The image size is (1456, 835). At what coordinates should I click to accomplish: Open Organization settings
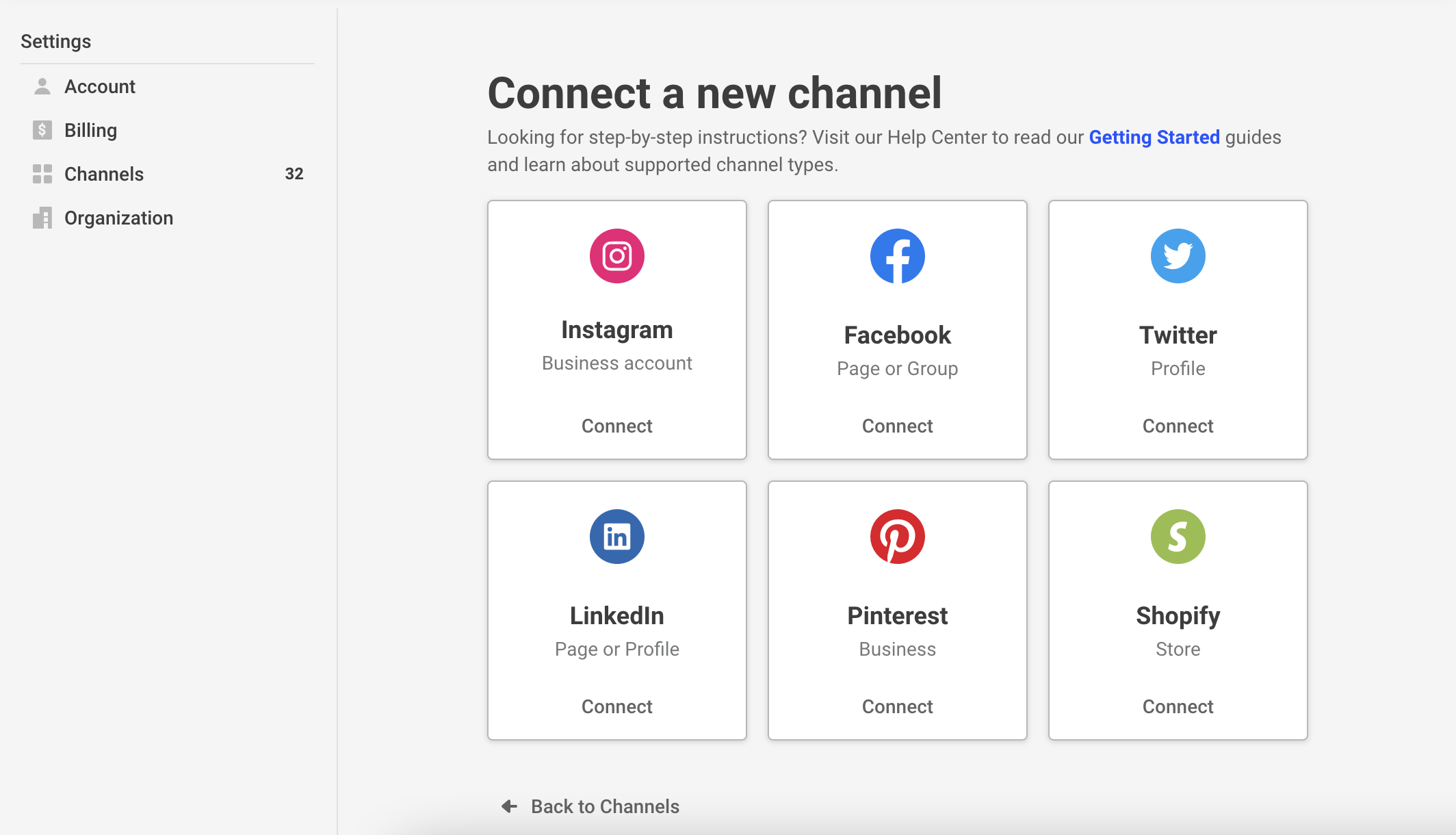click(x=118, y=218)
